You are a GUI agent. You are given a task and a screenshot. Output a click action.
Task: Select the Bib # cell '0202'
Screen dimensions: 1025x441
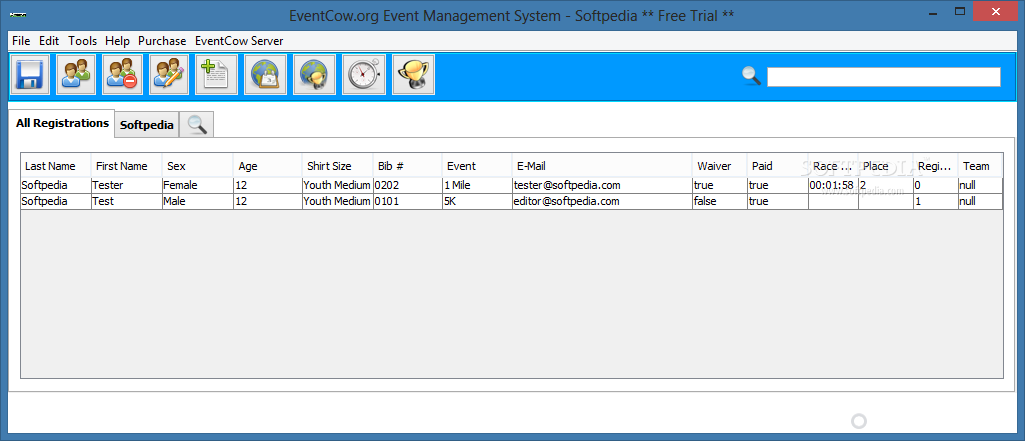click(x=407, y=186)
